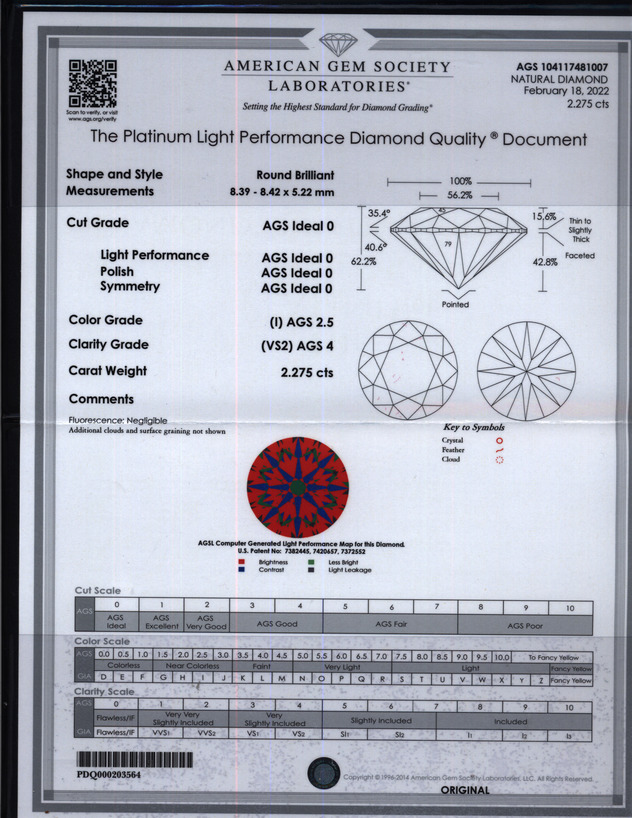Viewport: 632px width, 818px height.
Task: Click the Feather symbol in the key
Action: (499, 450)
